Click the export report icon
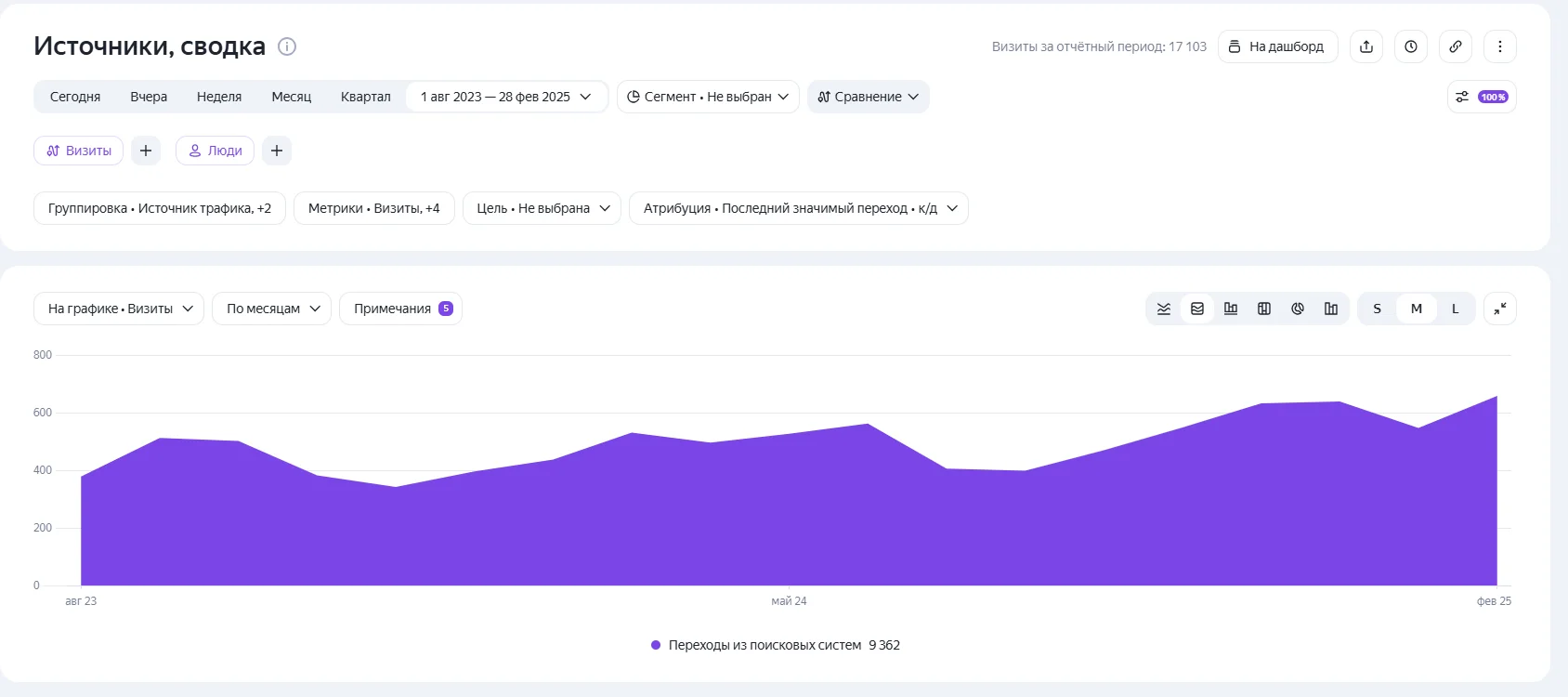This screenshot has height=697, width=1568. (x=1366, y=46)
